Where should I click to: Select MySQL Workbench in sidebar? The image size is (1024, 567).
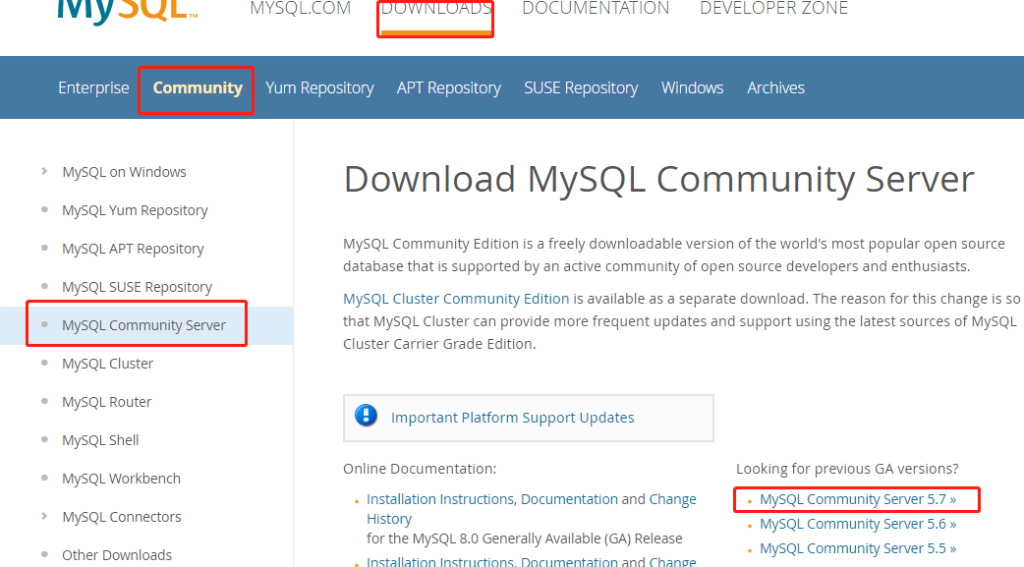(121, 479)
